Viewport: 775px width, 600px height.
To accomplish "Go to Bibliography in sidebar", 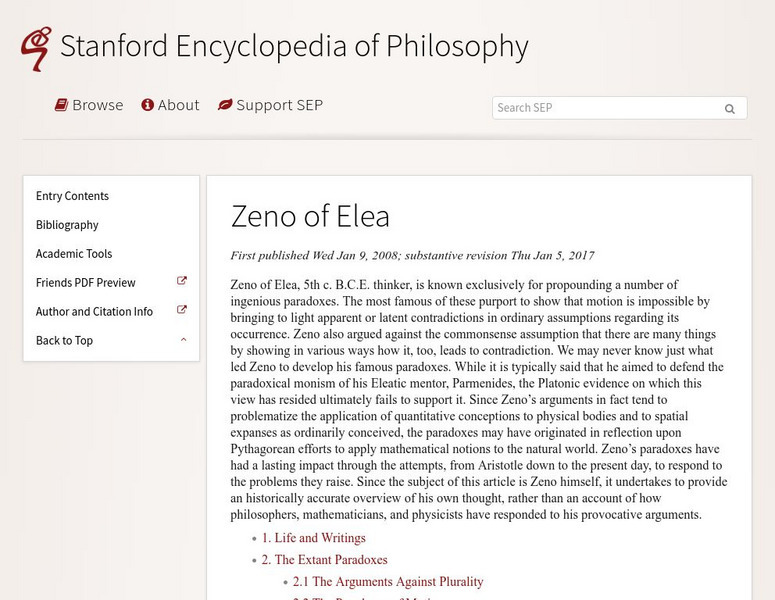I will pos(67,225).
